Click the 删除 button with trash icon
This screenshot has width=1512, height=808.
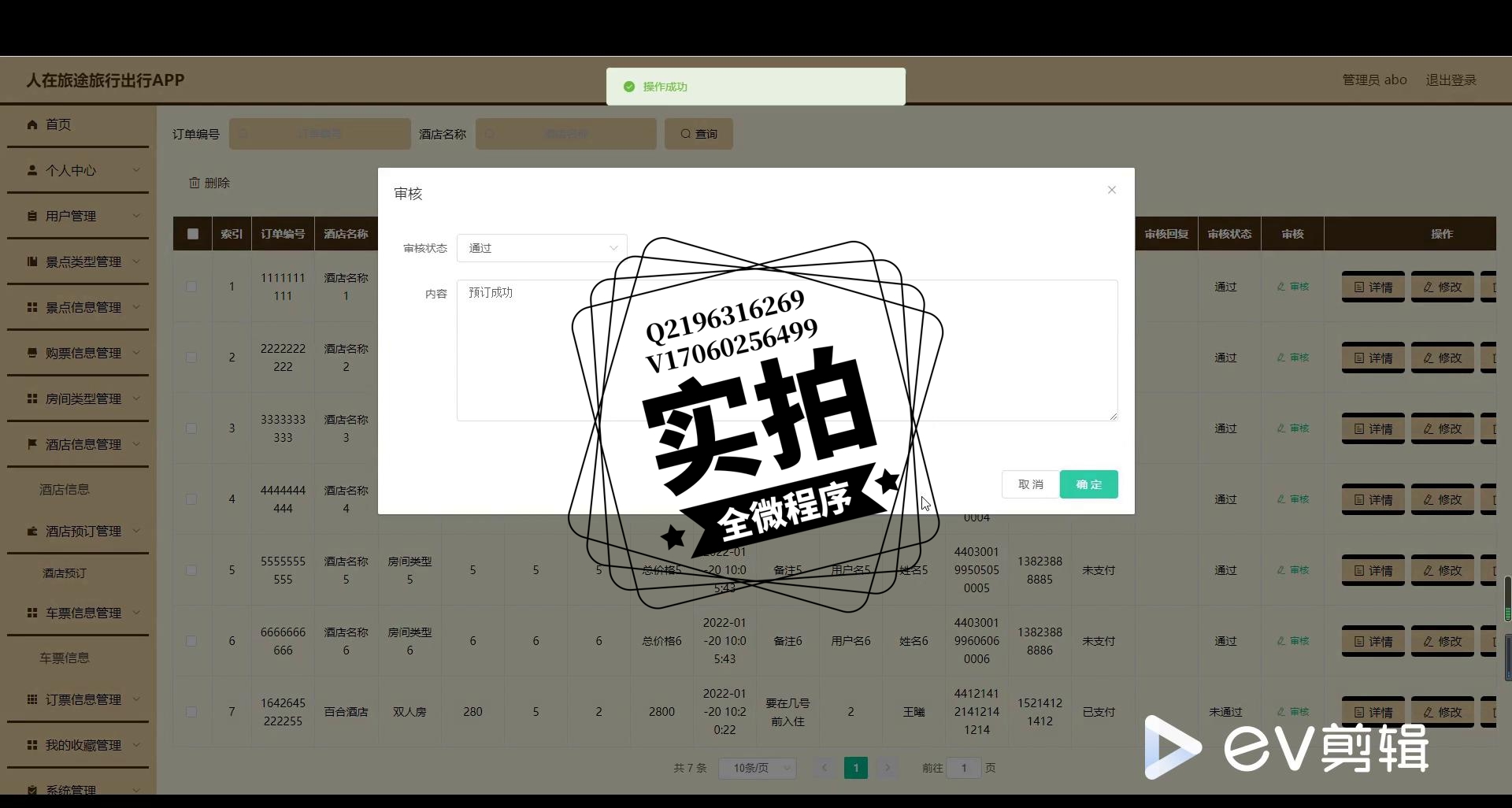coord(209,183)
